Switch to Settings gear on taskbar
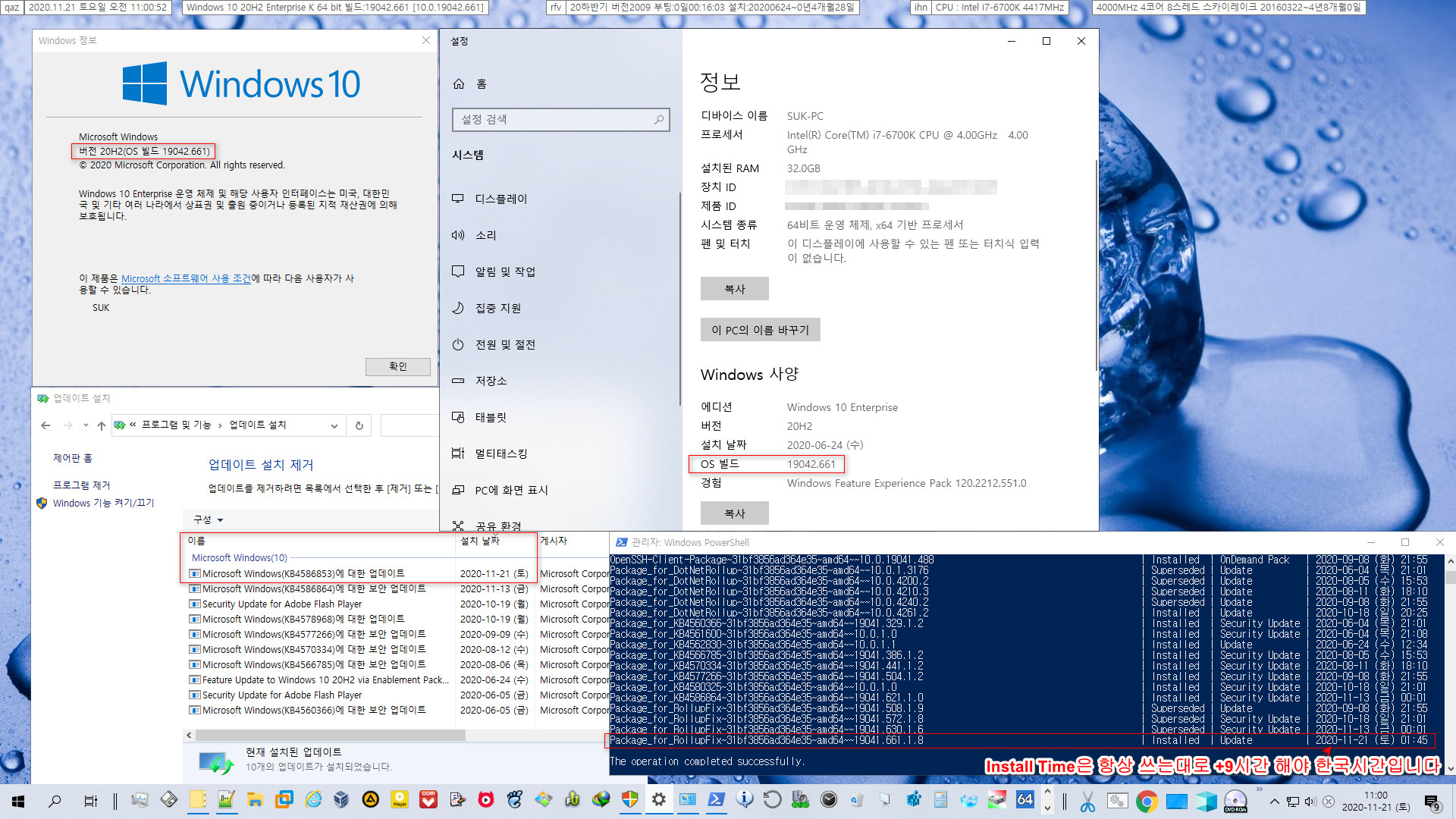The width and height of the screenshot is (1456, 819). [659, 800]
